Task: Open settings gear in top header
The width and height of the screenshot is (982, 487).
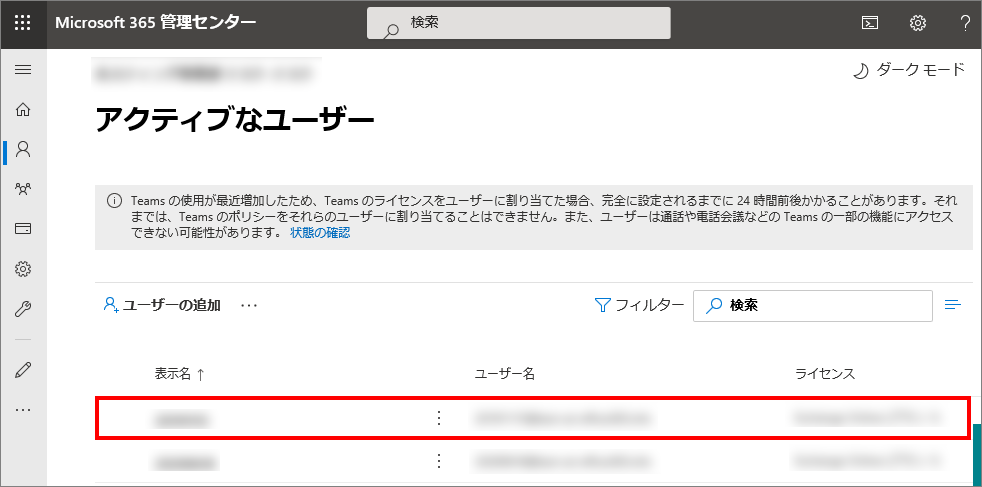Action: coord(917,23)
